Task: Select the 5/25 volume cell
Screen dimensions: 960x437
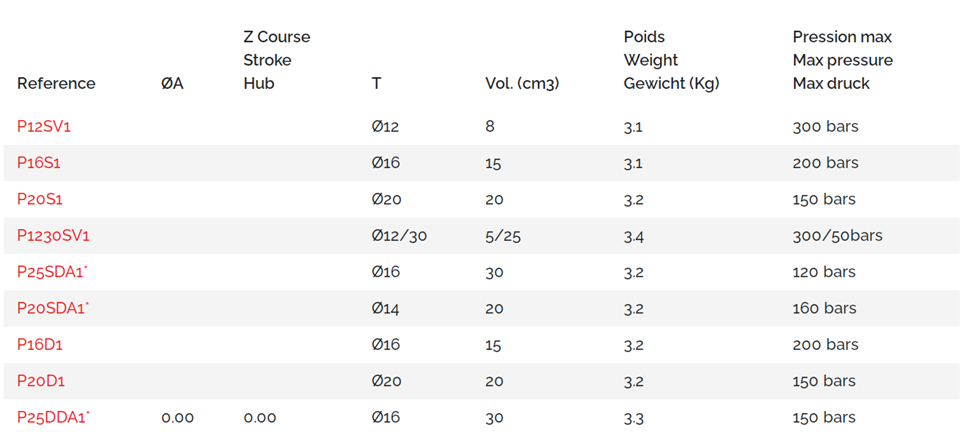Action: [503, 236]
